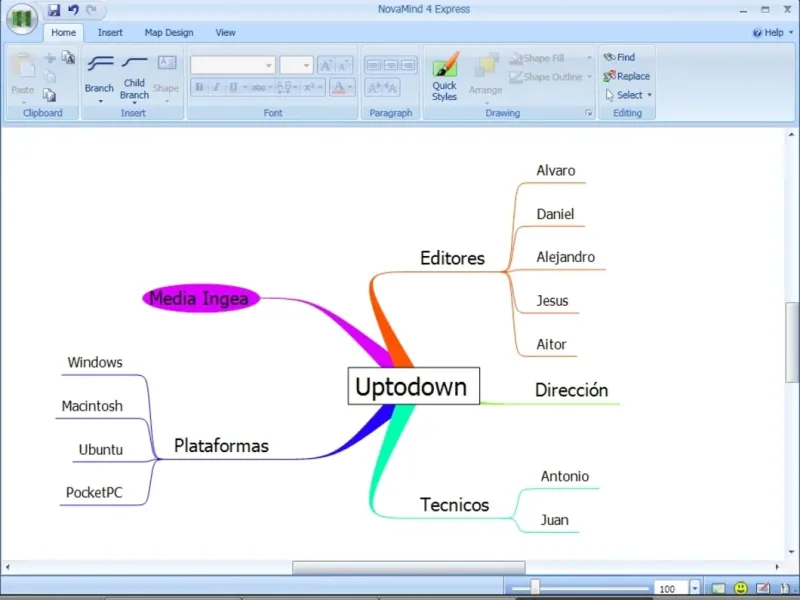Expand the Child Branch dropdown arrow
This screenshot has width=800, height=600.
(134, 103)
